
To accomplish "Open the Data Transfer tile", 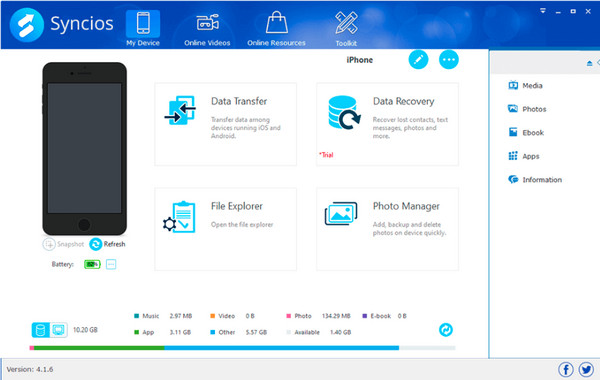I will click(225, 124).
